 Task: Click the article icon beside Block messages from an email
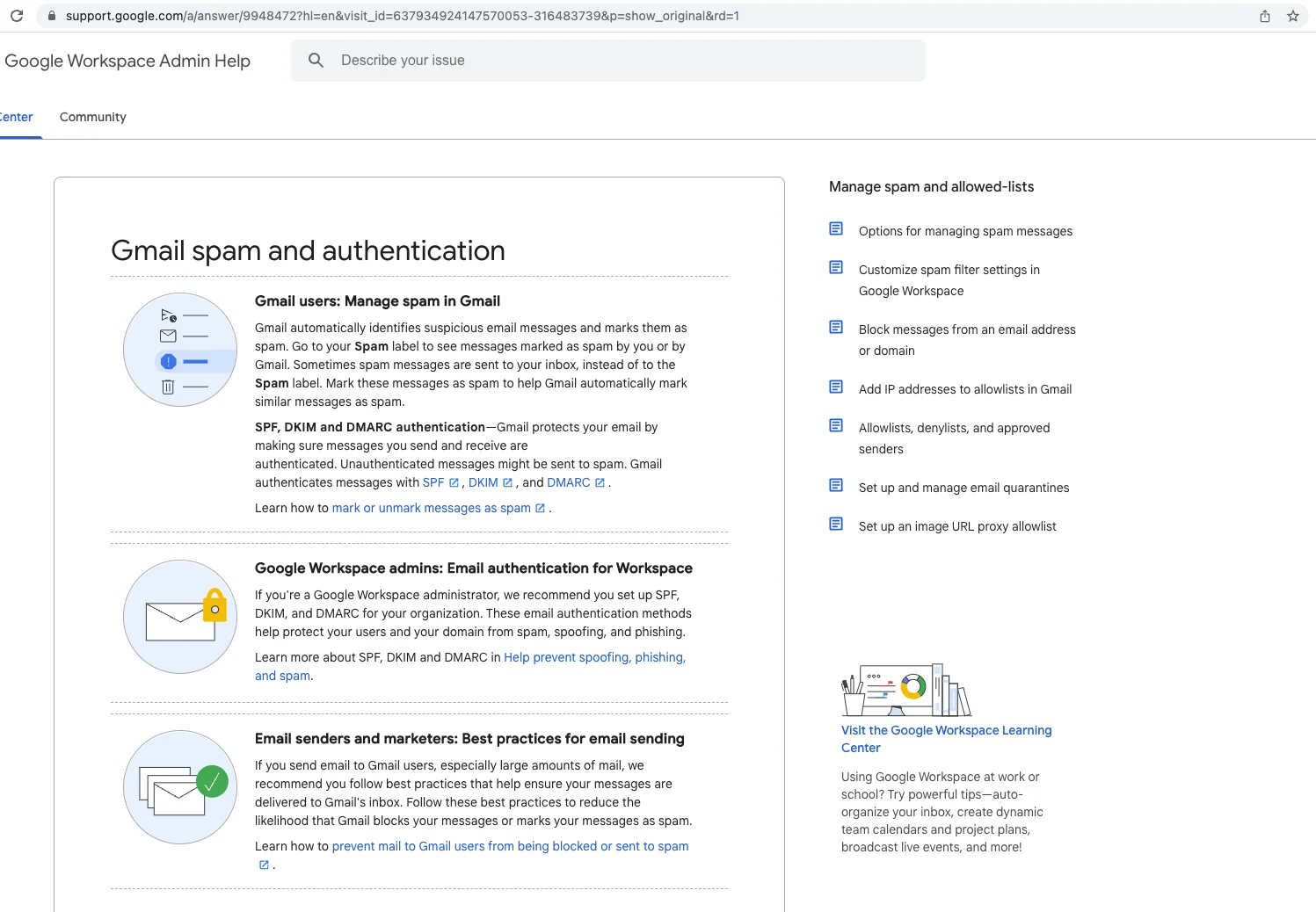pos(836,327)
